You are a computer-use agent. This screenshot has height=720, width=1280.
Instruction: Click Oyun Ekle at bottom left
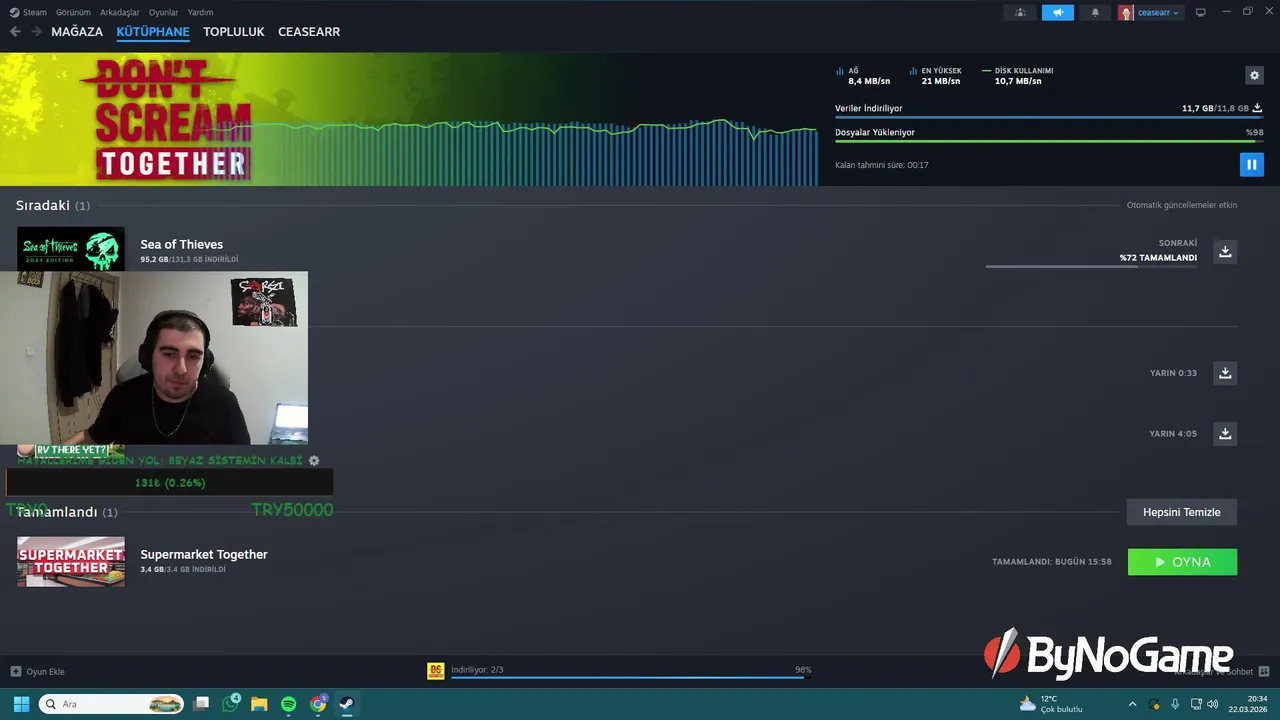(38, 671)
